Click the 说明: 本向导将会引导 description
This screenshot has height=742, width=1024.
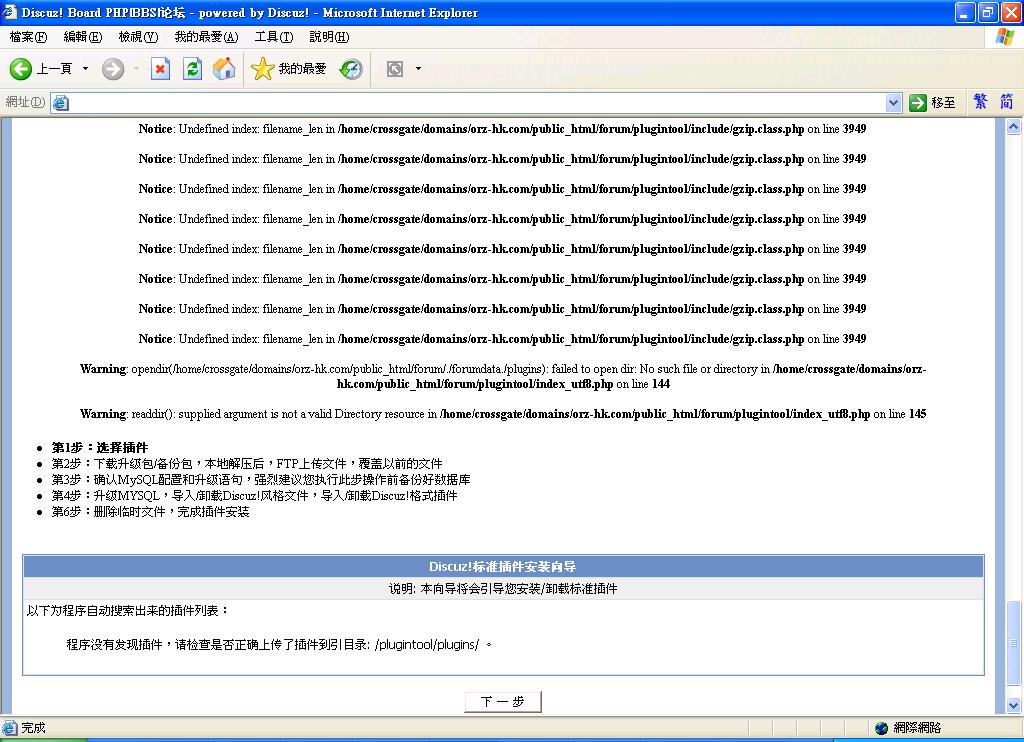pyautogui.click(x=503, y=589)
